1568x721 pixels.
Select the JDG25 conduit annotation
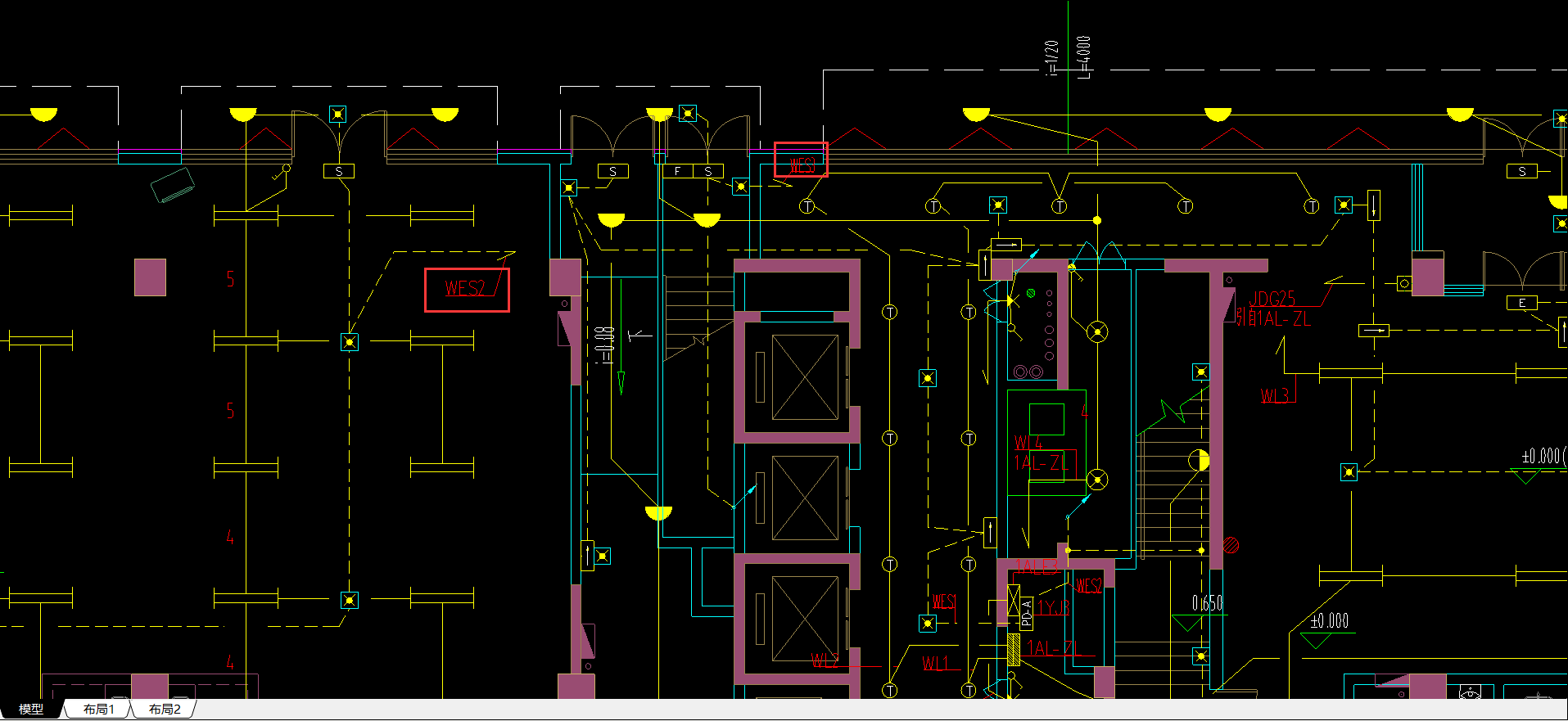[x=1272, y=299]
